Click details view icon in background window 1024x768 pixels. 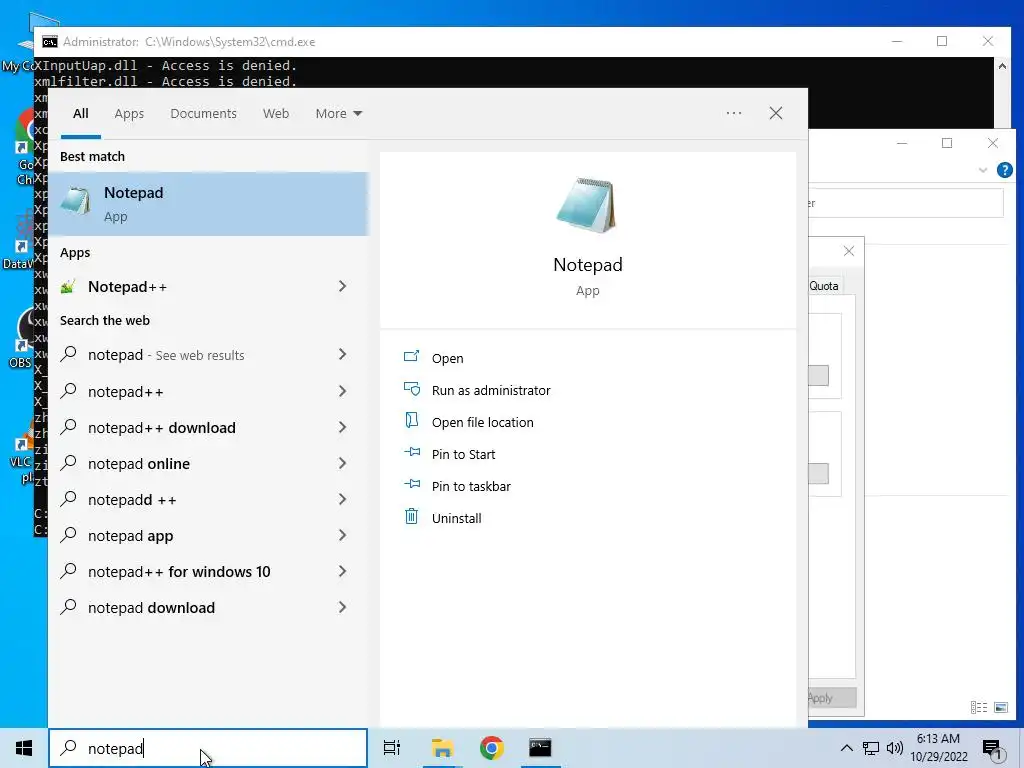[978, 707]
